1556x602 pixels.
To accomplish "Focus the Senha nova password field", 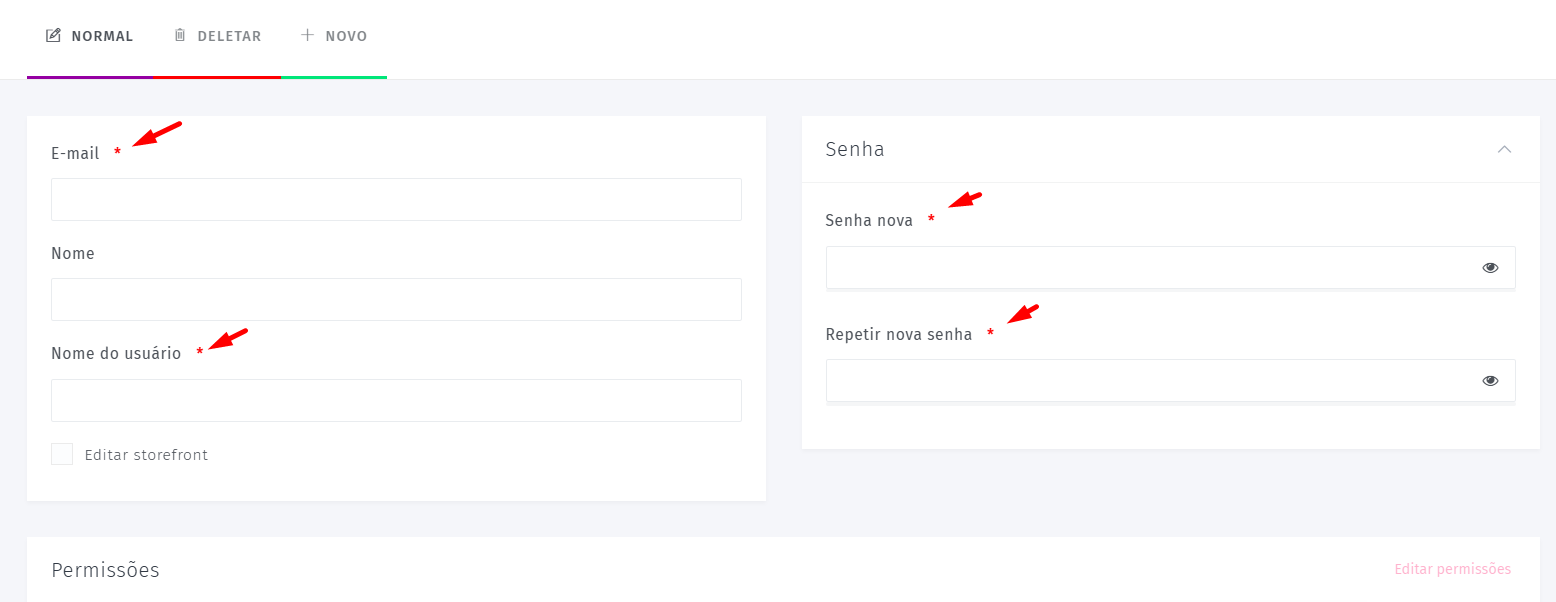I will point(1170,268).
